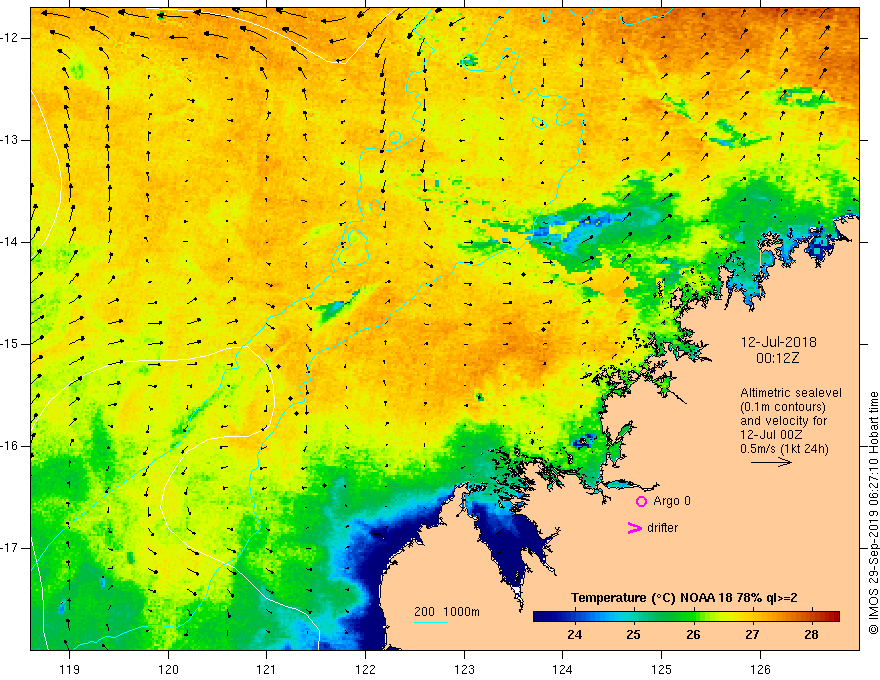Click the 'drifter' legend label
Screen dimensions: 880x680
[x=662, y=528]
